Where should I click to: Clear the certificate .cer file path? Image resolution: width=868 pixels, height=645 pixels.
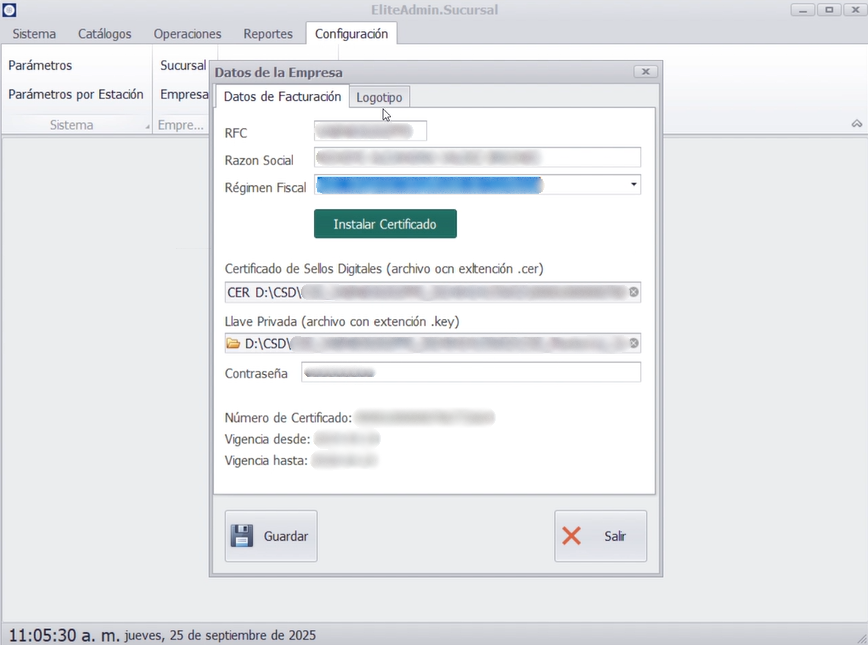pyautogui.click(x=633, y=292)
